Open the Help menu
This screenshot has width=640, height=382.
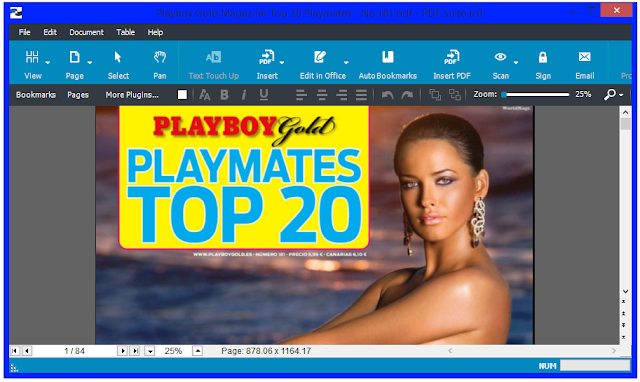(155, 32)
